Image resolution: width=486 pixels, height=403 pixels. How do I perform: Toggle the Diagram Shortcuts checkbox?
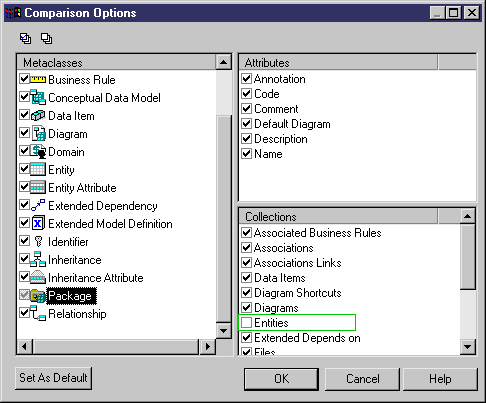(x=246, y=292)
